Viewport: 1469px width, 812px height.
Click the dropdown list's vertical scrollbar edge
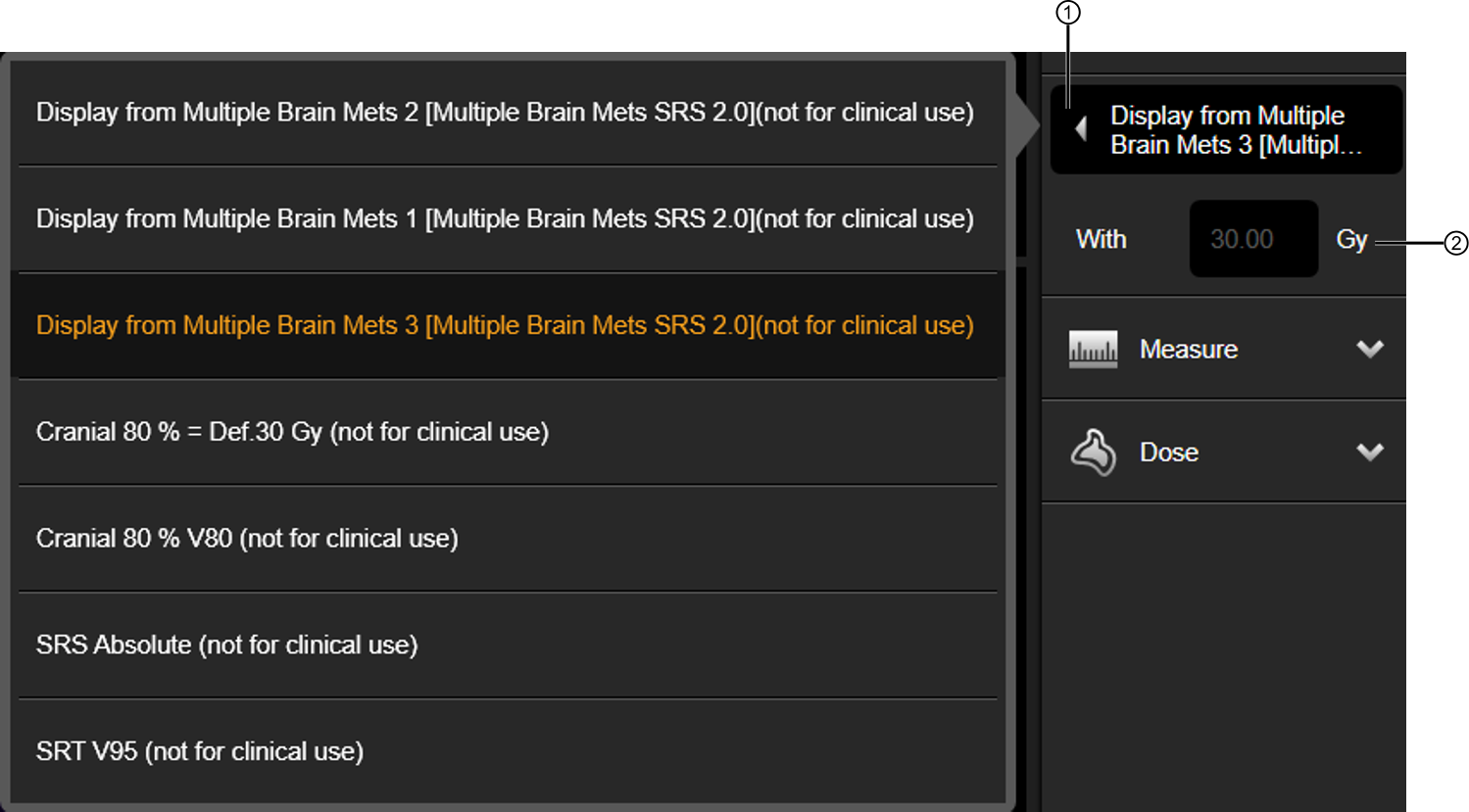(x=1009, y=431)
